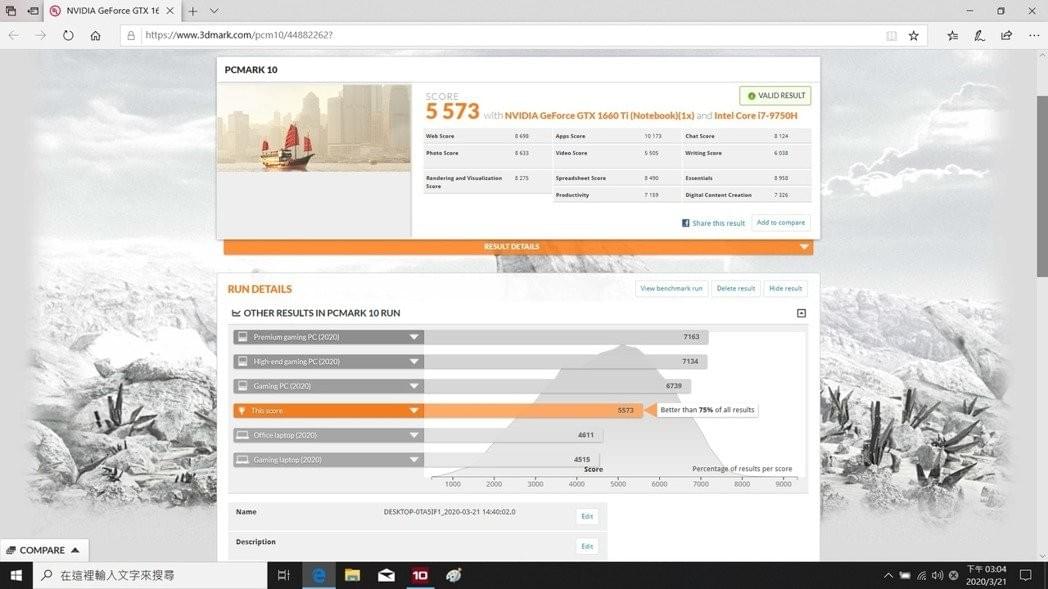Open the share page icon
The image size is (1048, 589).
pyautogui.click(x=1007, y=35)
